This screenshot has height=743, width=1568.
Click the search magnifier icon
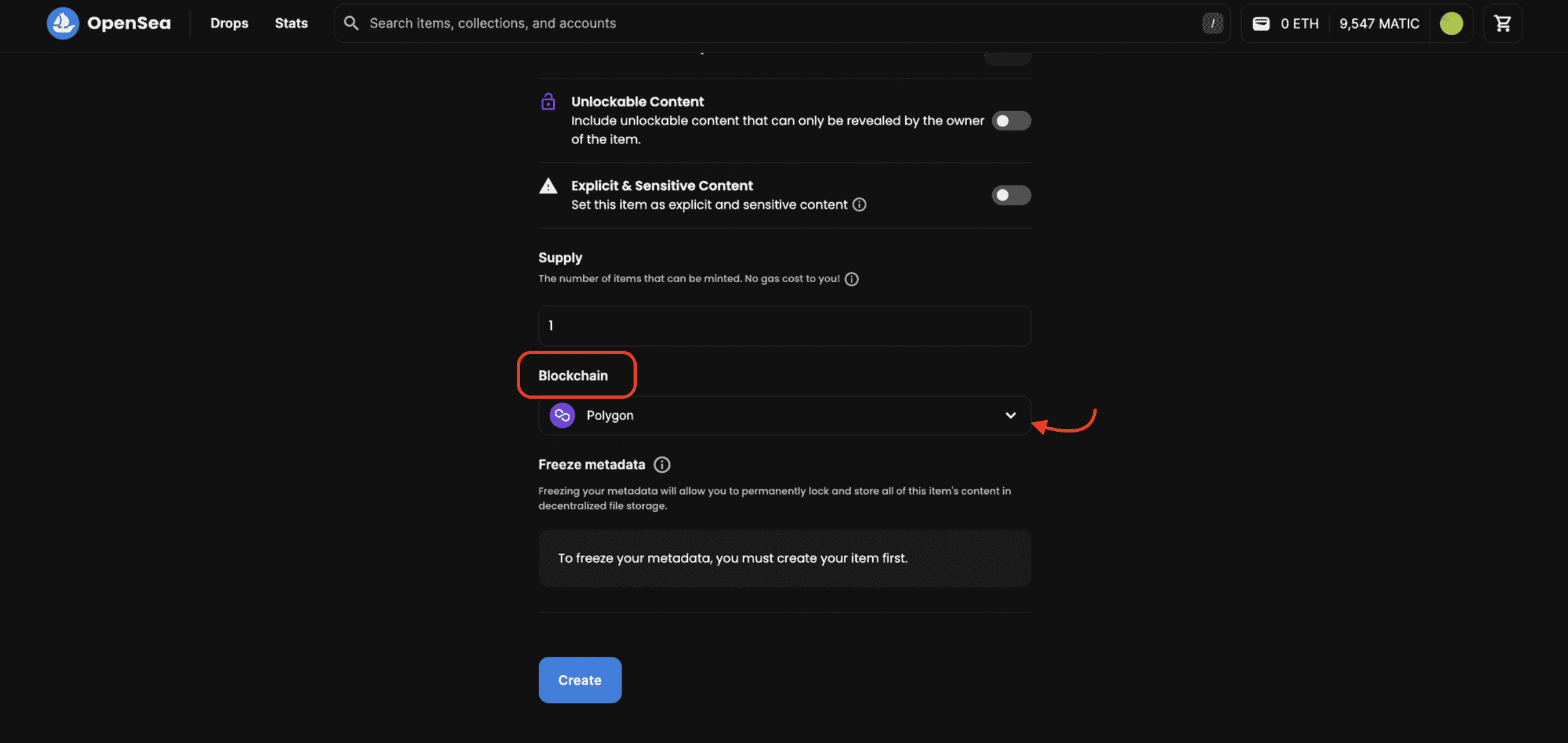pos(351,23)
